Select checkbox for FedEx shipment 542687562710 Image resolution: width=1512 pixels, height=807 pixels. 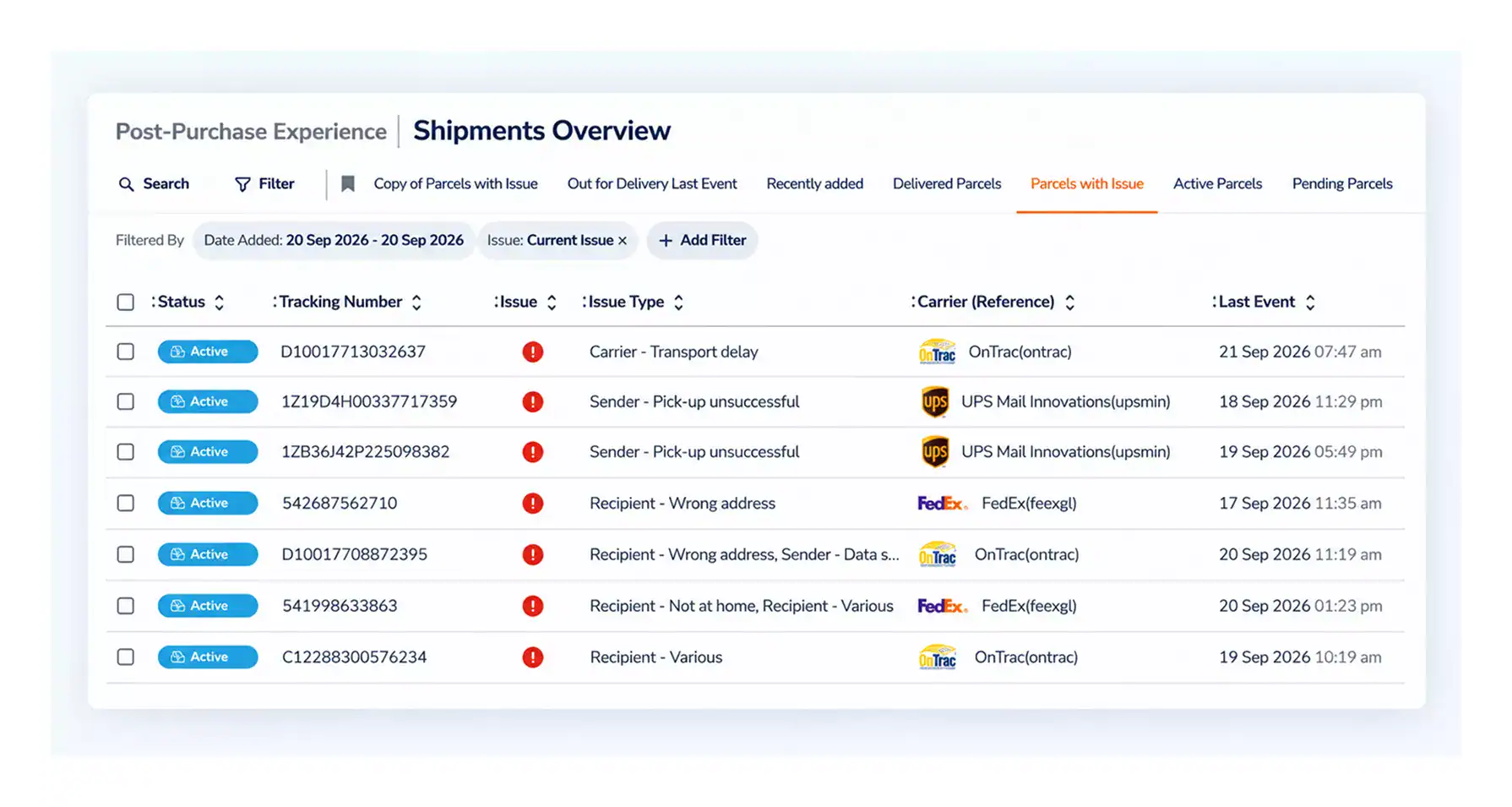coord(125,504)
